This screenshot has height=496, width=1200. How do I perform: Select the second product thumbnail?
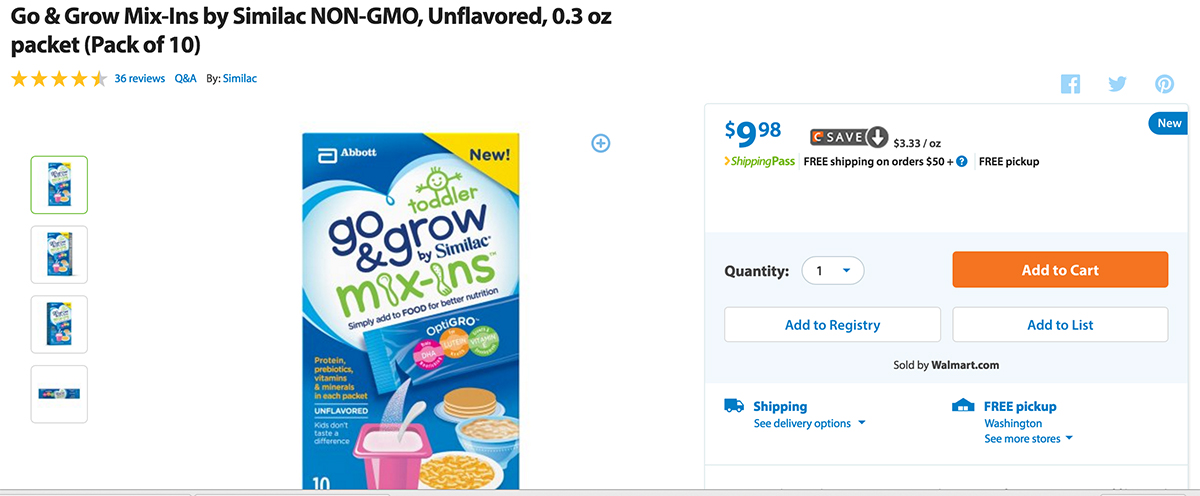59,254
